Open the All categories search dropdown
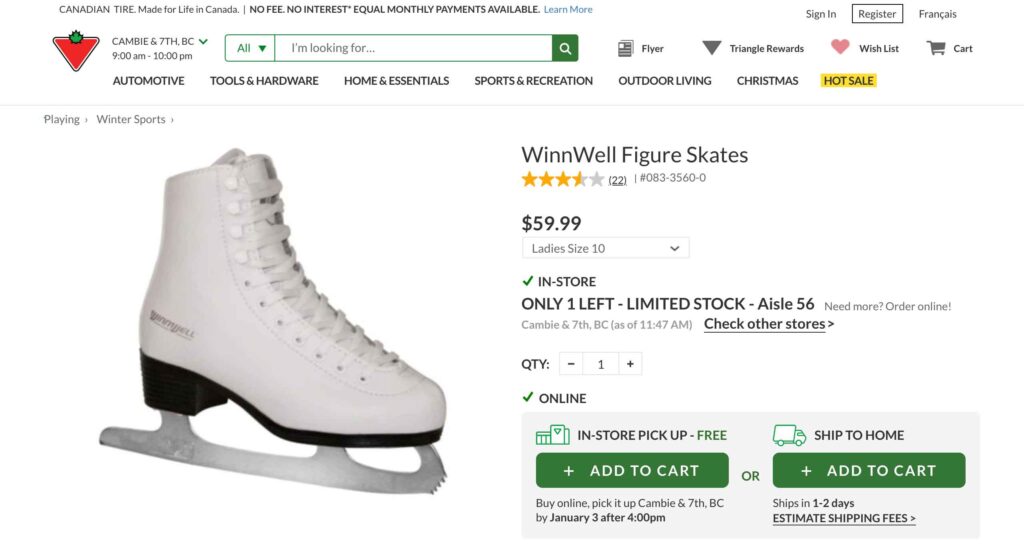The image size is (1024, 551). [x=250, y=48]
